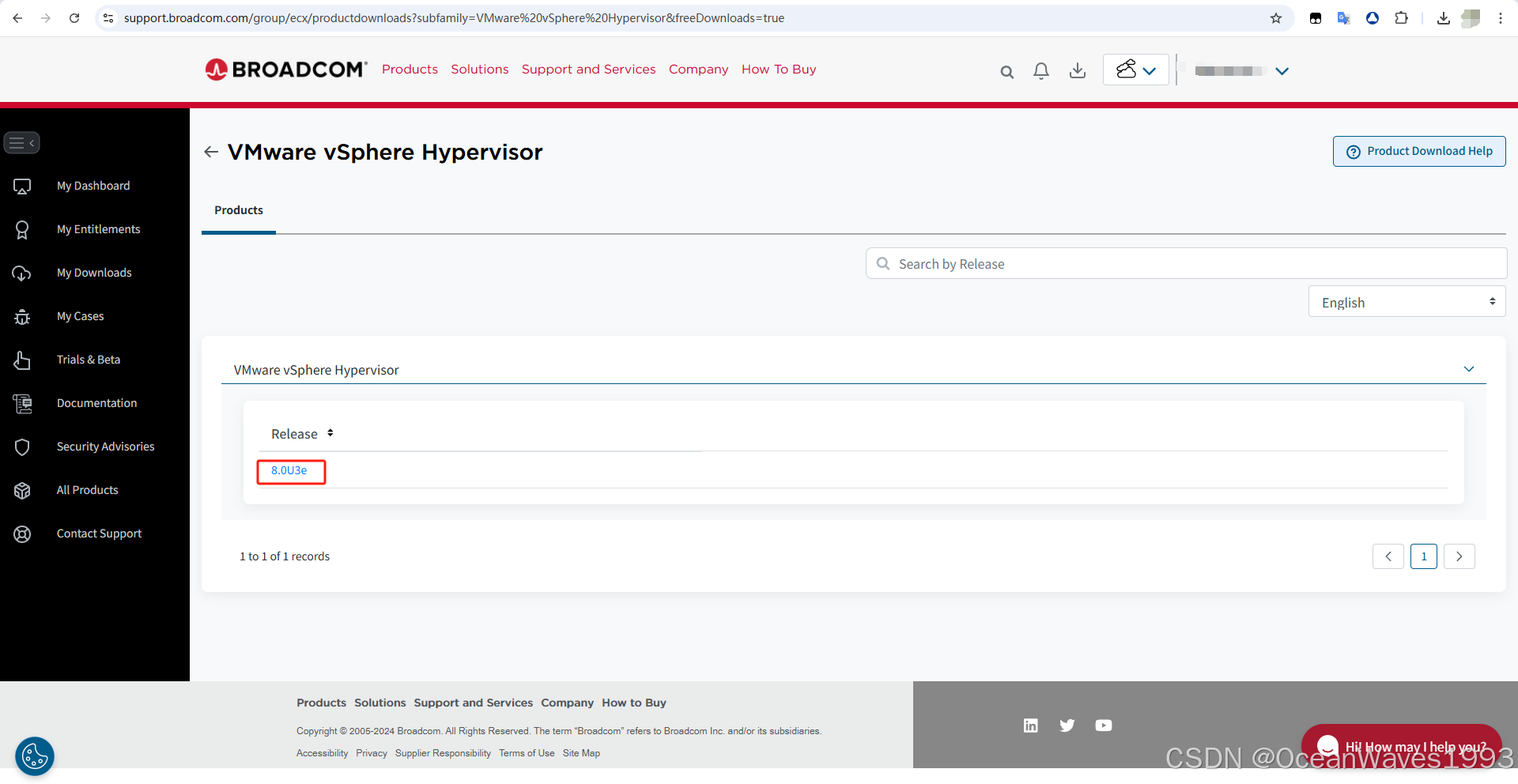This screenshot has width=1518, height=784.
Task: Click the My Entitlements ribbon icon
Action: point(22,230)
